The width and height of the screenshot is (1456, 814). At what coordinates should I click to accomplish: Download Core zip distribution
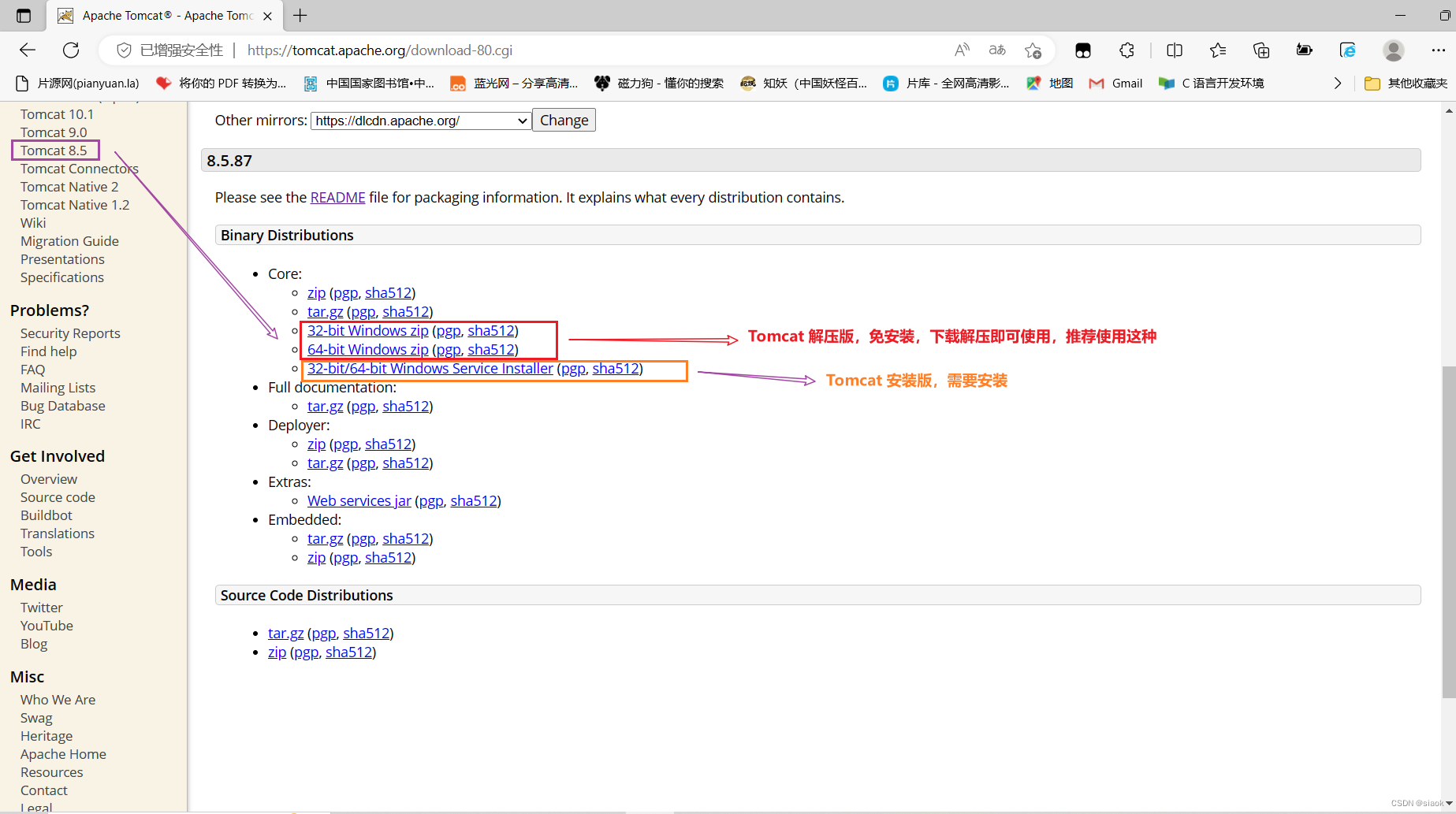coord(316,293)
